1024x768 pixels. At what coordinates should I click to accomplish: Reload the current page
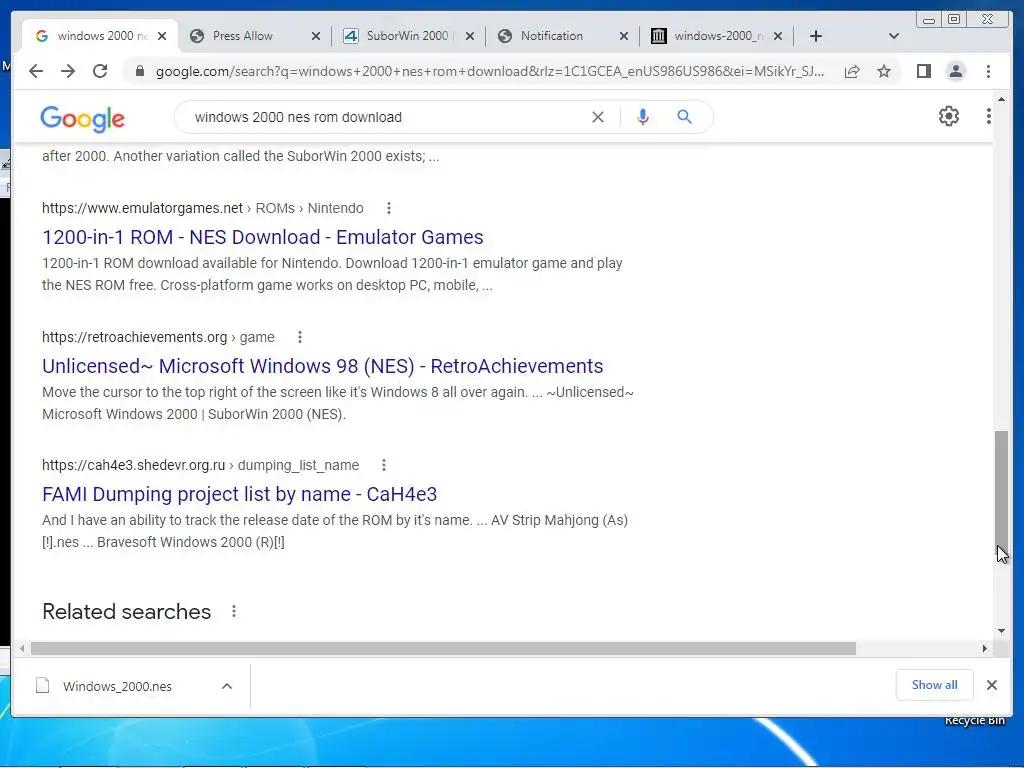pyautogui.click(x=100, y=71)
